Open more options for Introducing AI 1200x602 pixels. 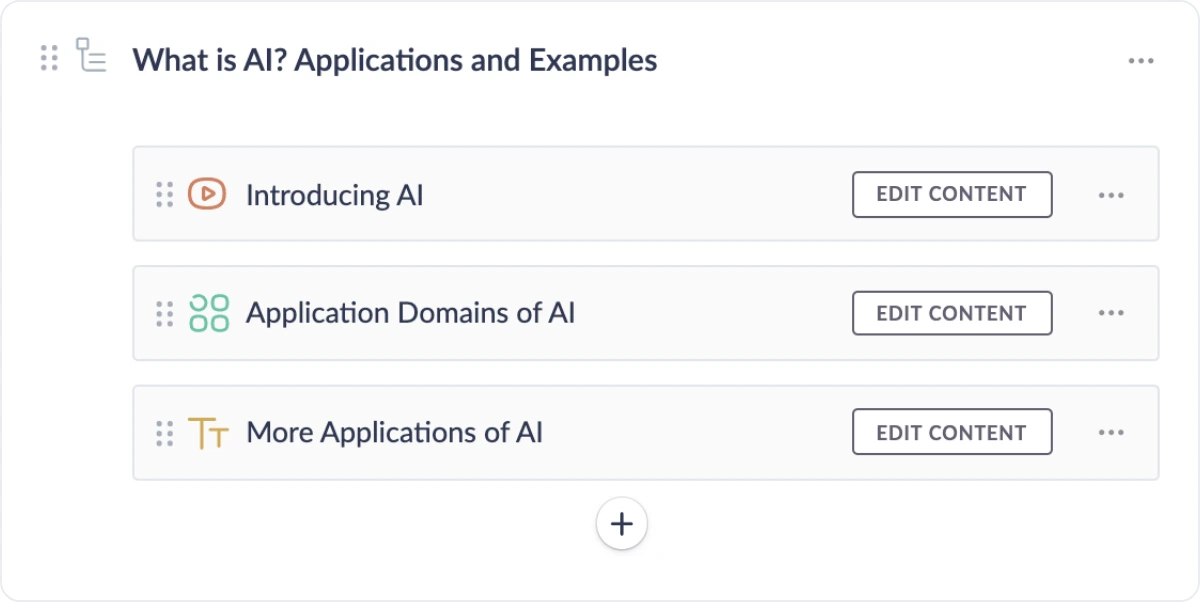[x=1111, y=195]
